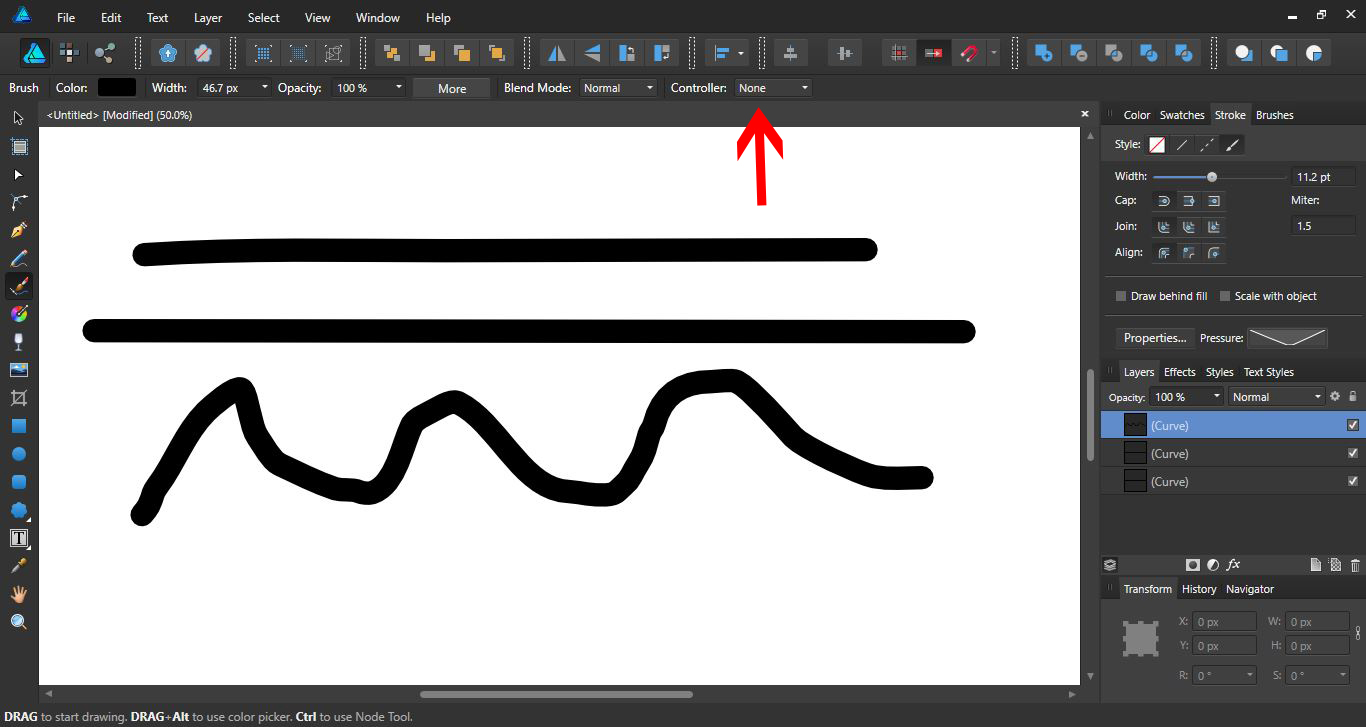Pick the Colour Picker tool

tap(18, 565)
